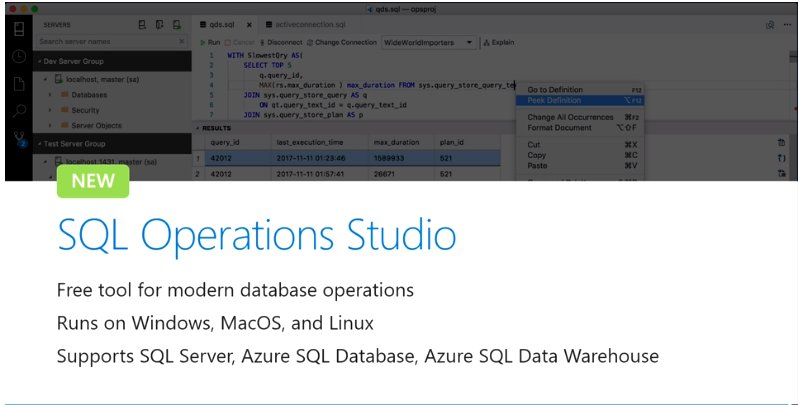
Task: Click the third results-pane icon on right
Action: pos(781,174)
